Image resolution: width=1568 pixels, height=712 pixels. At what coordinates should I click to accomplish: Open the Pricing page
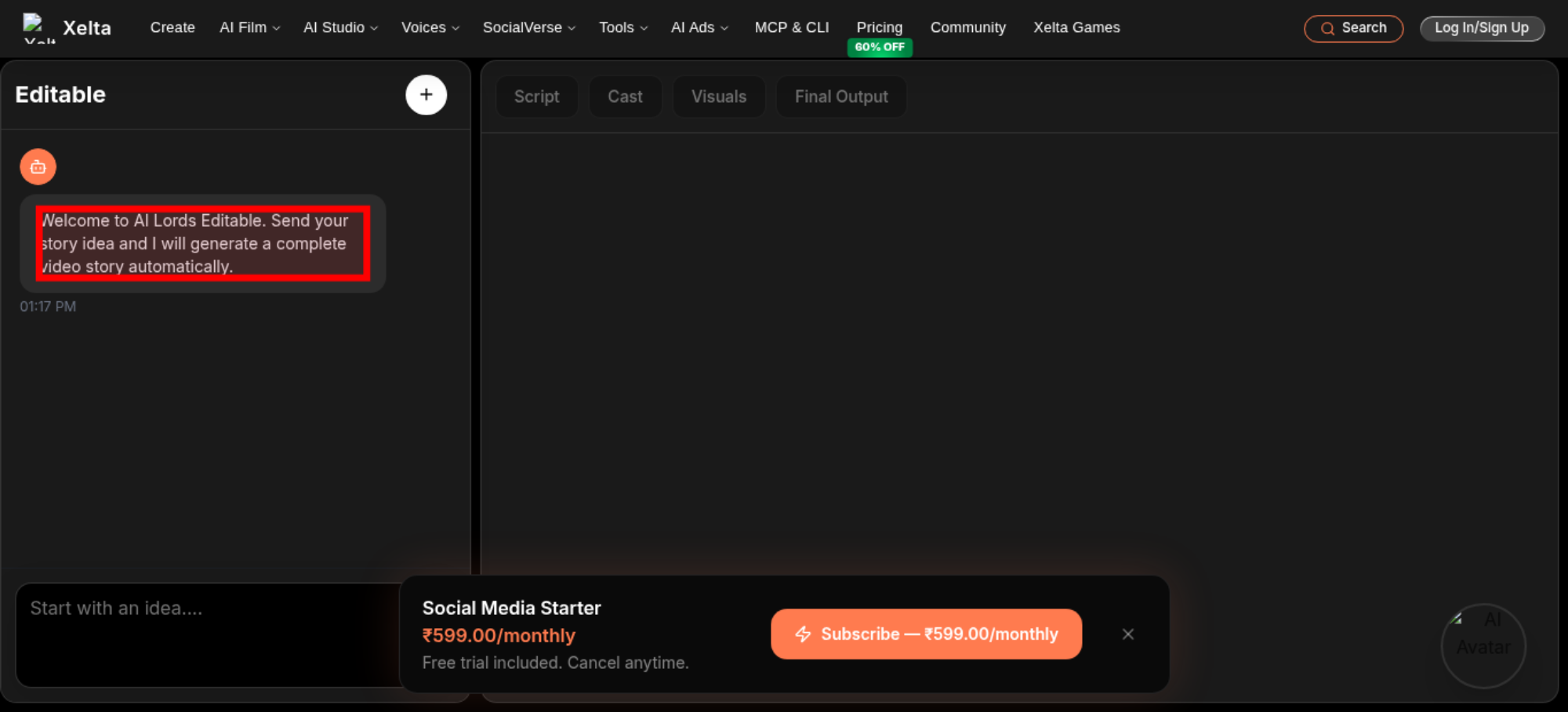[880, 27]
